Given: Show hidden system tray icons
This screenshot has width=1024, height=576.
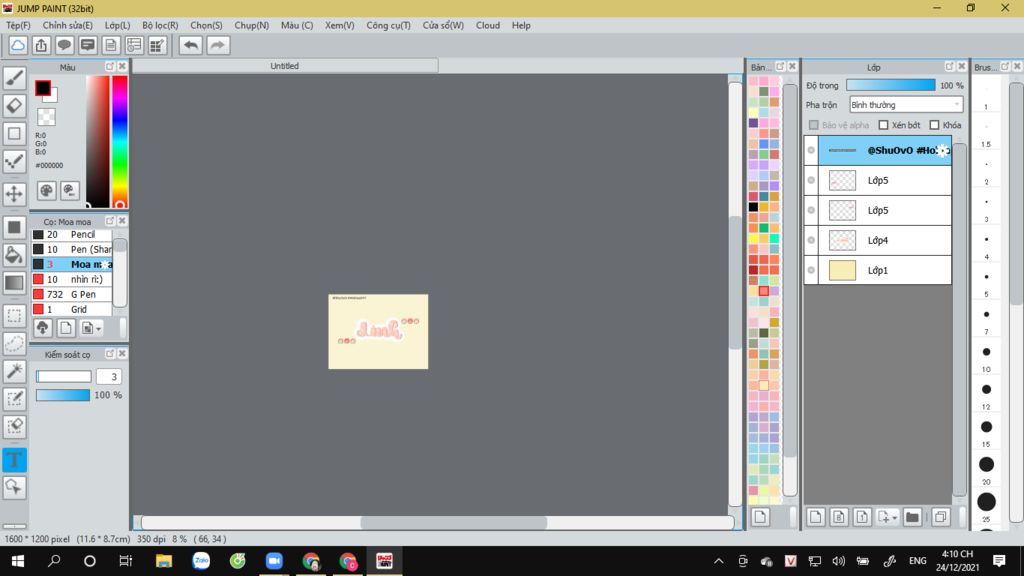Looking at the screenshot, I should tap(718, 561).
